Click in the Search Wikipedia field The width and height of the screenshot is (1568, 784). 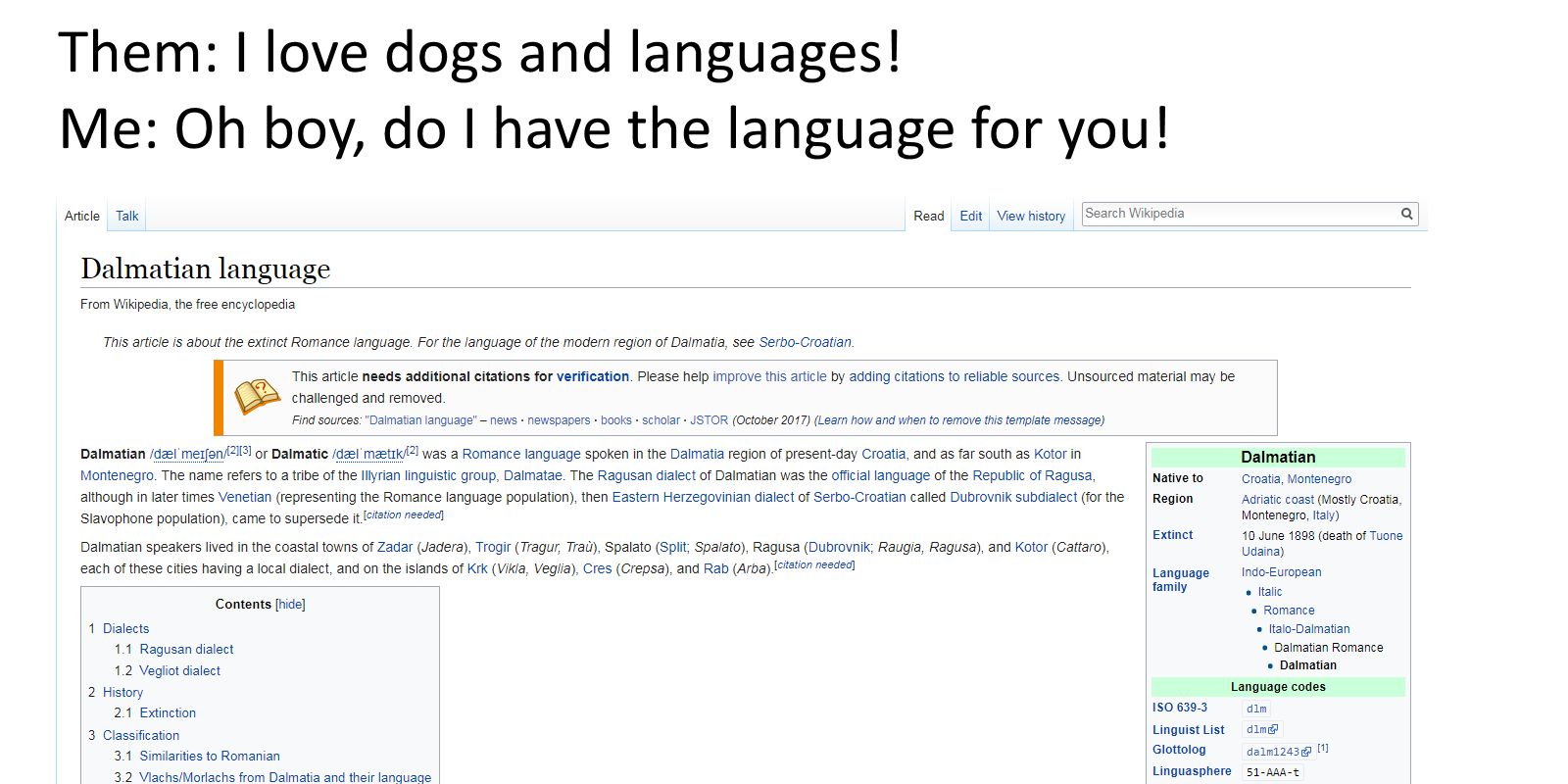(1240, 214)
